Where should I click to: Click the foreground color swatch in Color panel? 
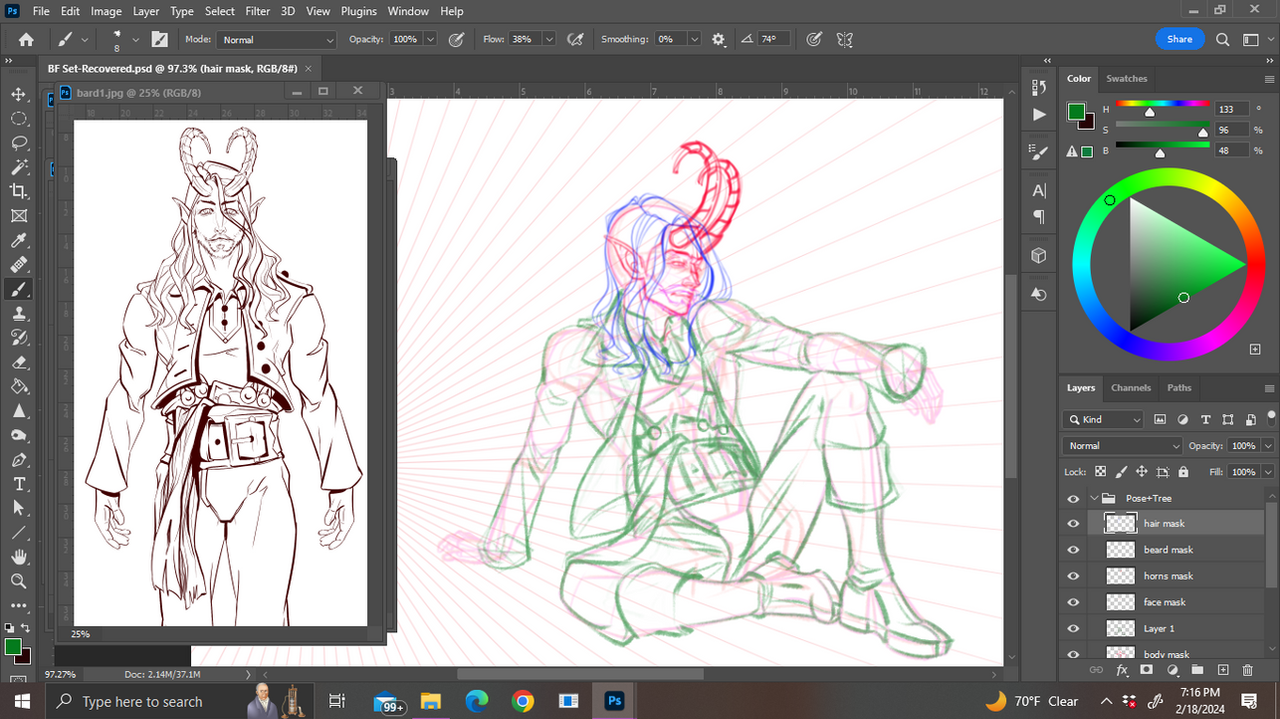[x=1077, y=112]
